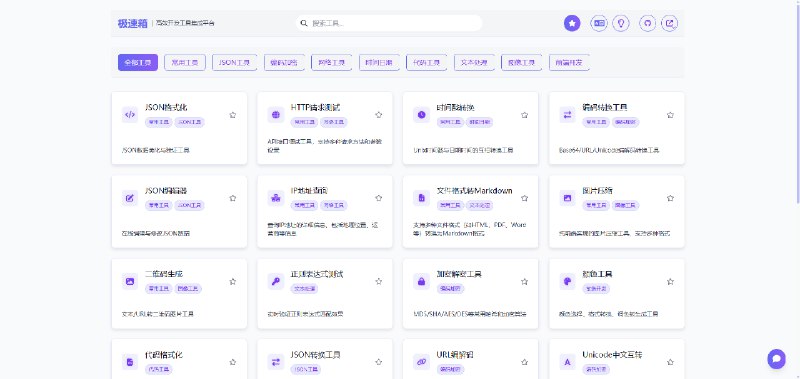Click the lightbulb icon in header

point(621,23)
